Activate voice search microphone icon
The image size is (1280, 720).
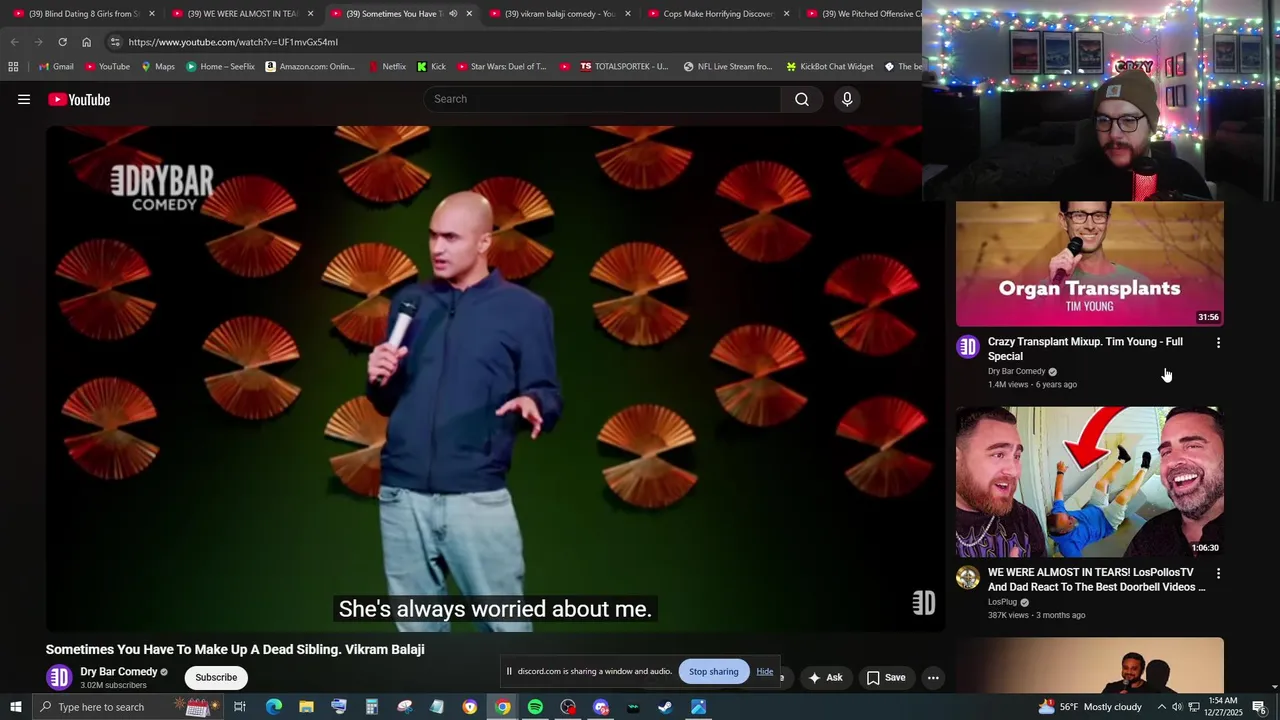[x=847, y=99]
